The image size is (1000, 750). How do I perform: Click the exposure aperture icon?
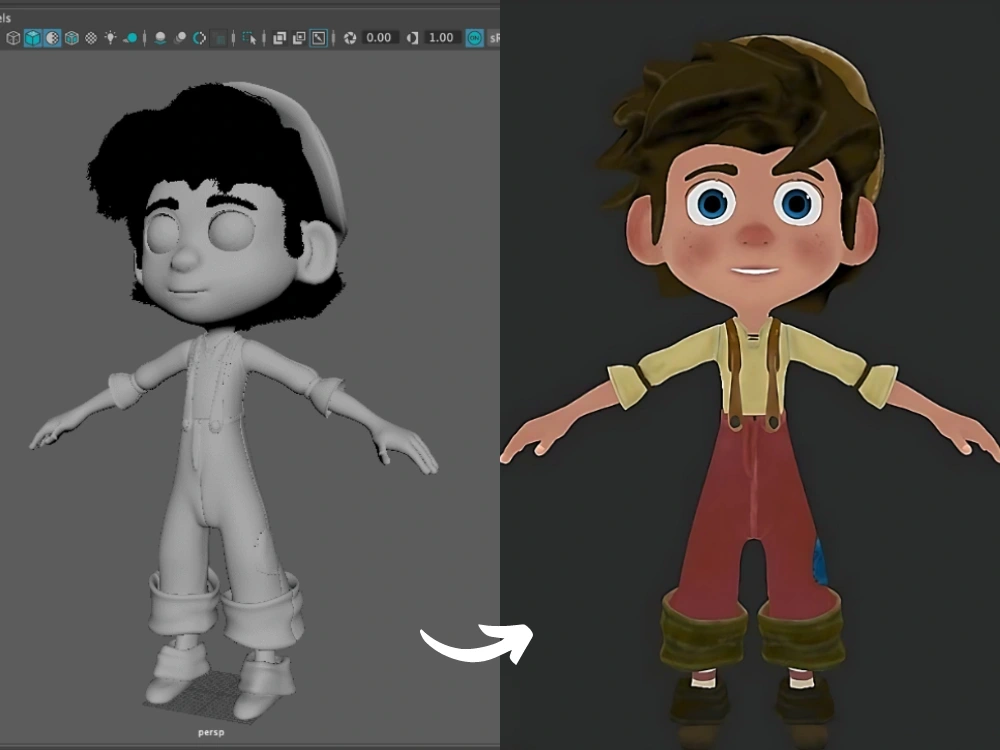(349, 38)
